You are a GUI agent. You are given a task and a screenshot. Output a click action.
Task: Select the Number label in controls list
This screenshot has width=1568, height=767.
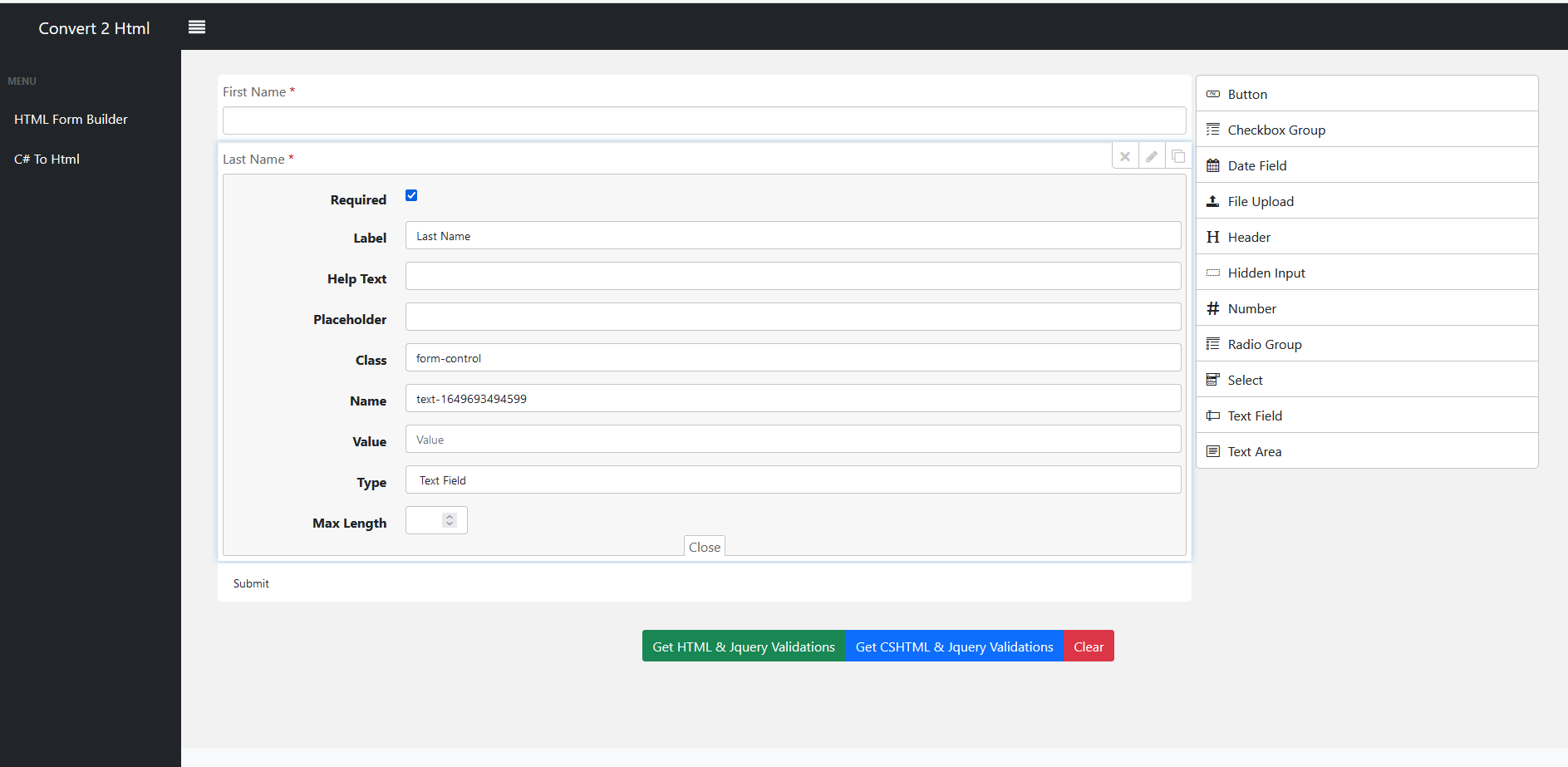[x=1251, y=309]
